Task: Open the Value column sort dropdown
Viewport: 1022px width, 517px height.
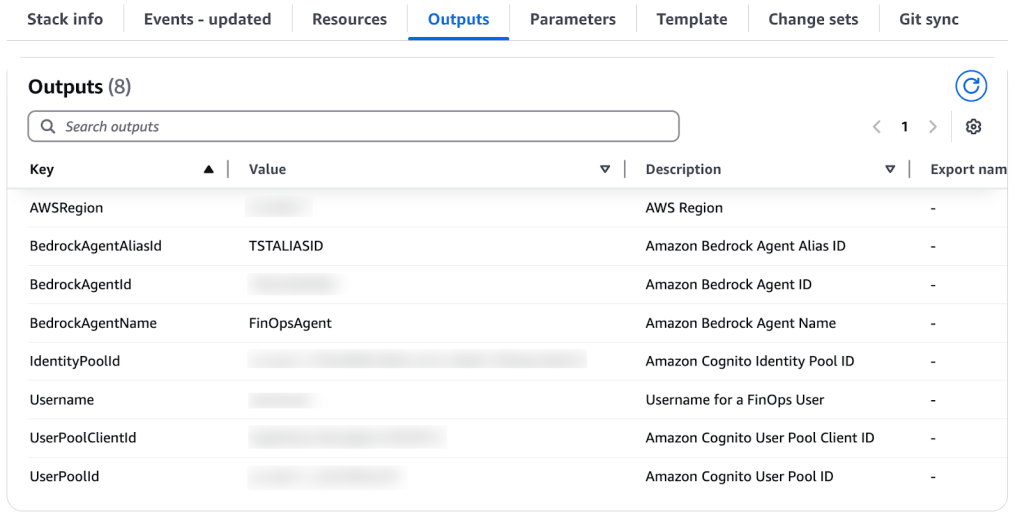Action: coord(604,170)
